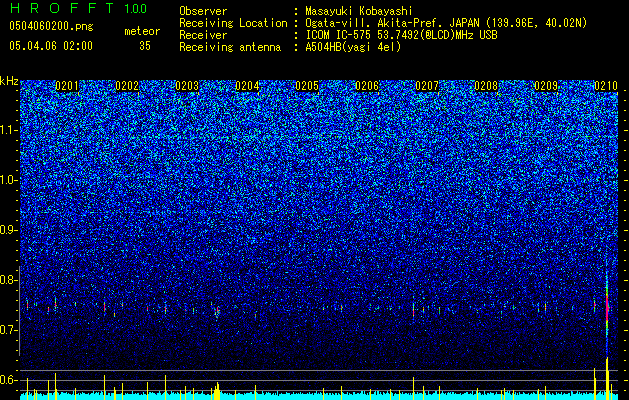
Task: Click the Observer name Masayuki Kobayashi
Action: (359, 12)
